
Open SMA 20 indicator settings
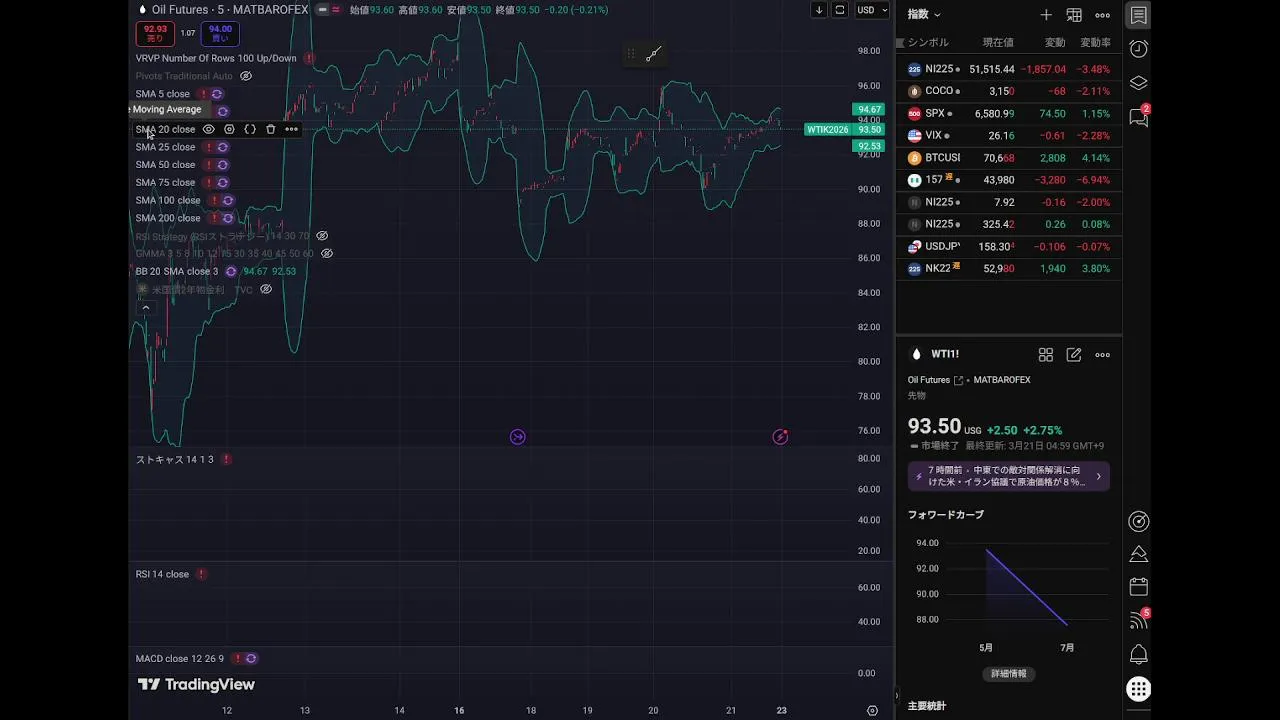point(229,129)
